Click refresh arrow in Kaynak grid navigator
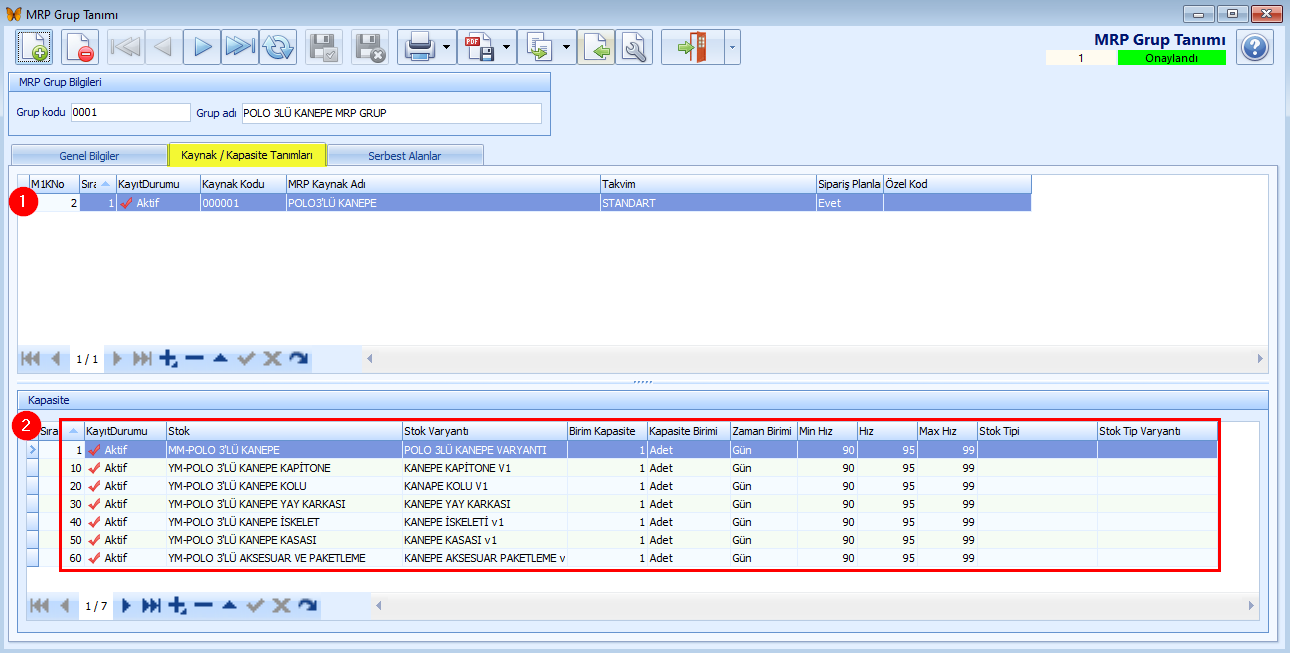The image size is (1290, 653). (298, 358)
